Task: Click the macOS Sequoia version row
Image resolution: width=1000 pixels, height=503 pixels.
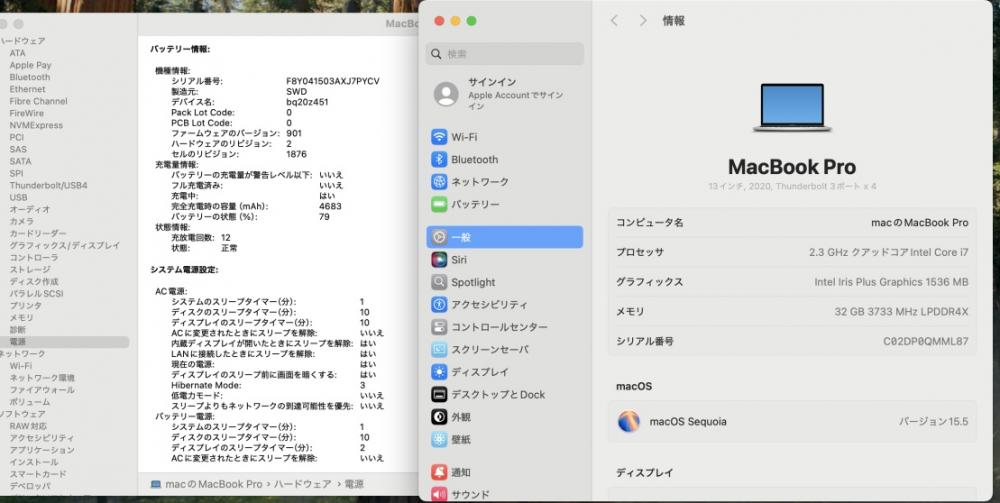Action: 792,421
